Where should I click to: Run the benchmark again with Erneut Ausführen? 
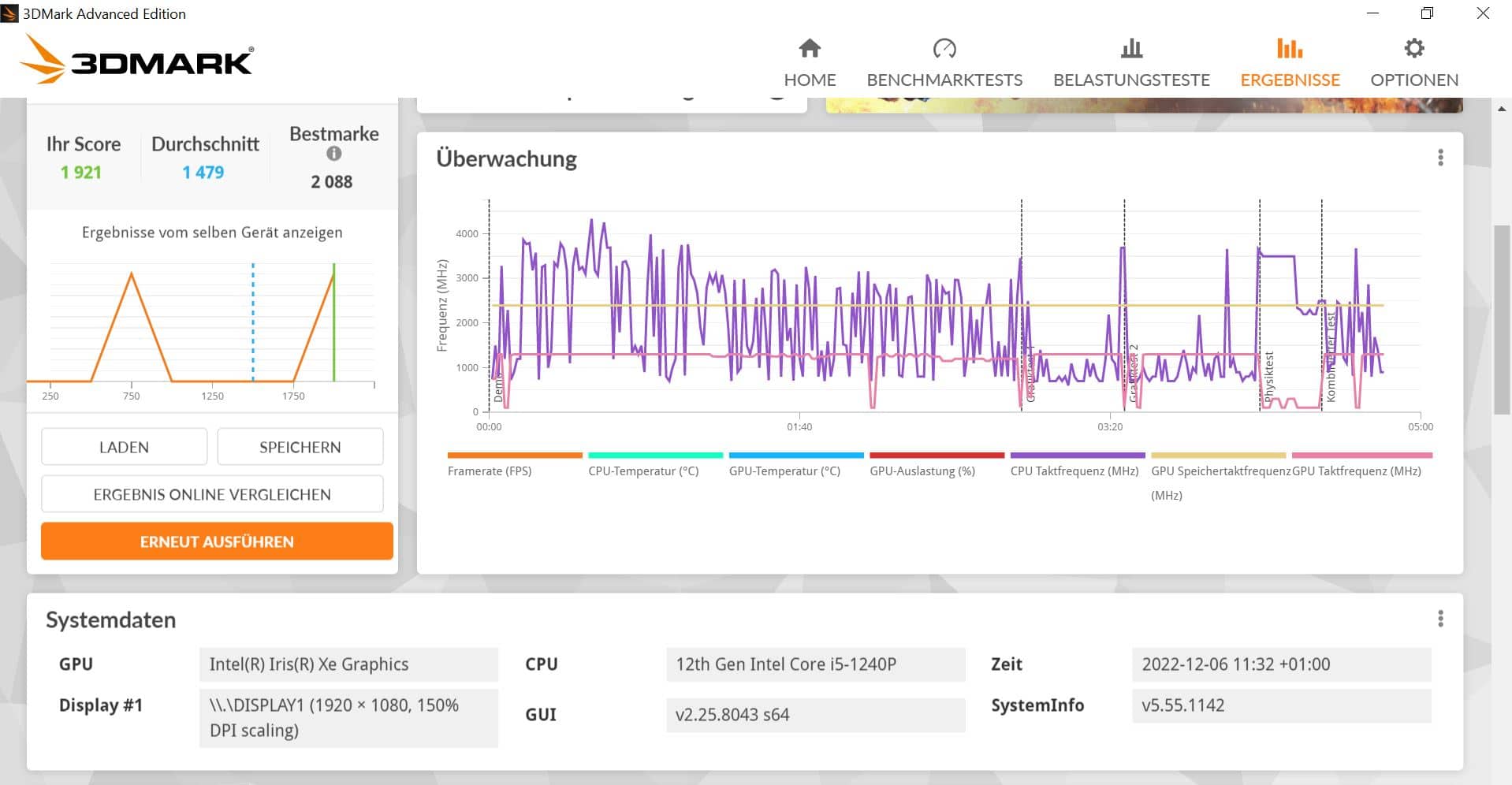217,541
